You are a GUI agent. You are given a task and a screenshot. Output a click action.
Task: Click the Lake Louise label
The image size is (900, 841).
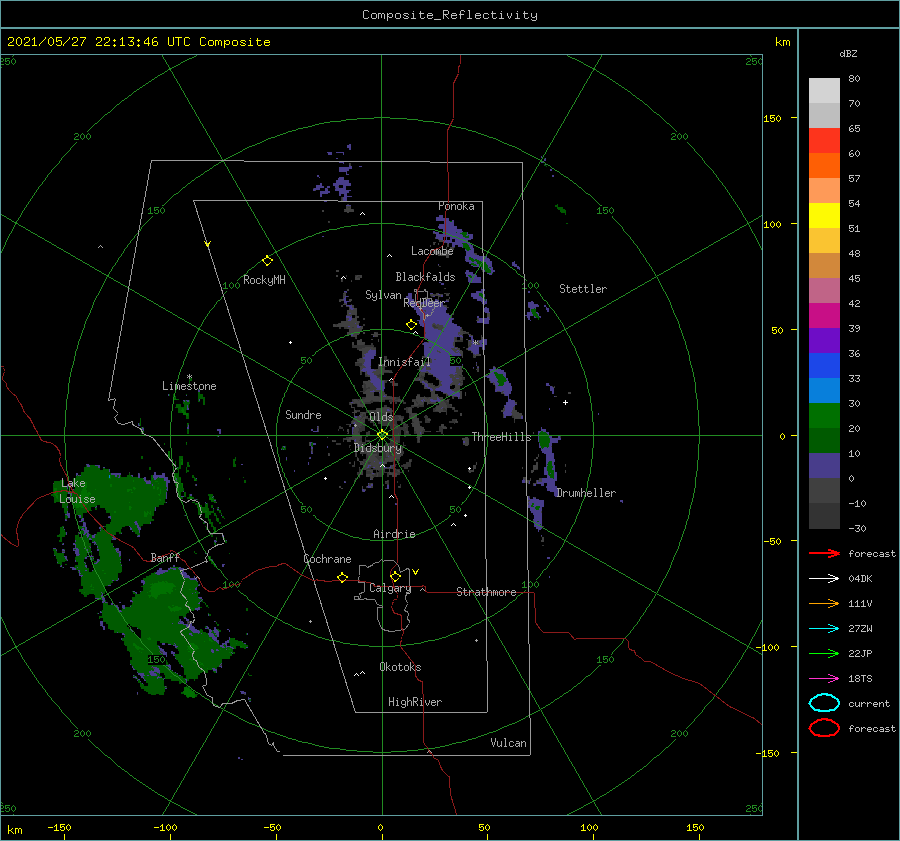77,491
